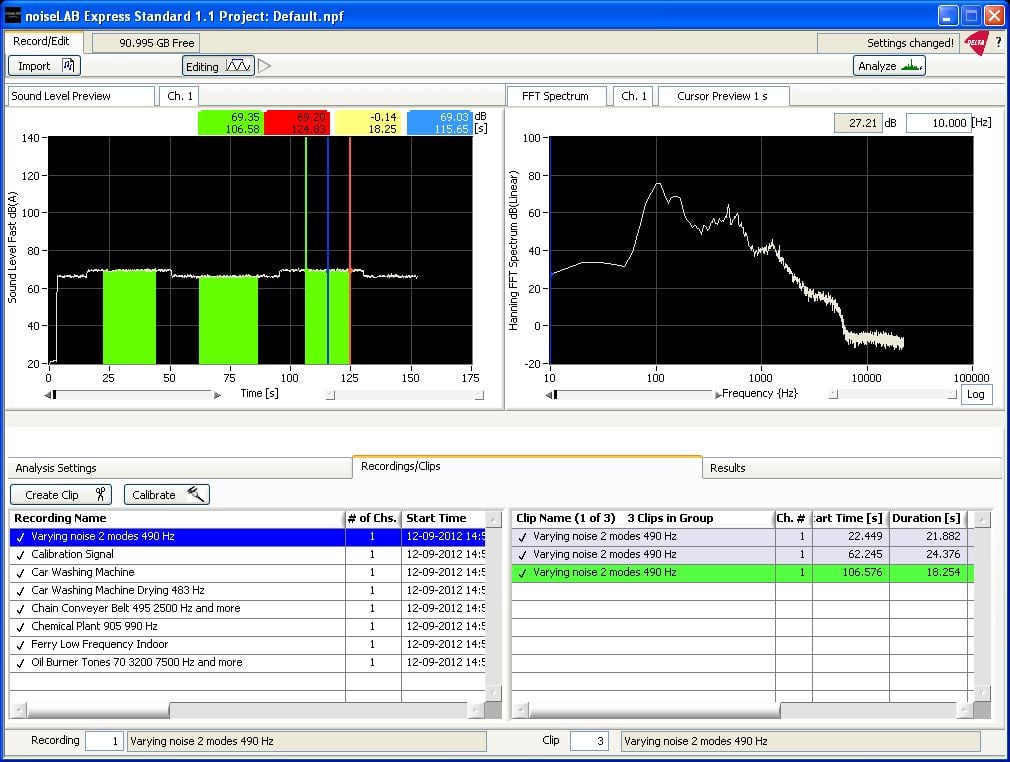
Task: Uncheck the green highlighted clip row
Action: click(522, 573)
